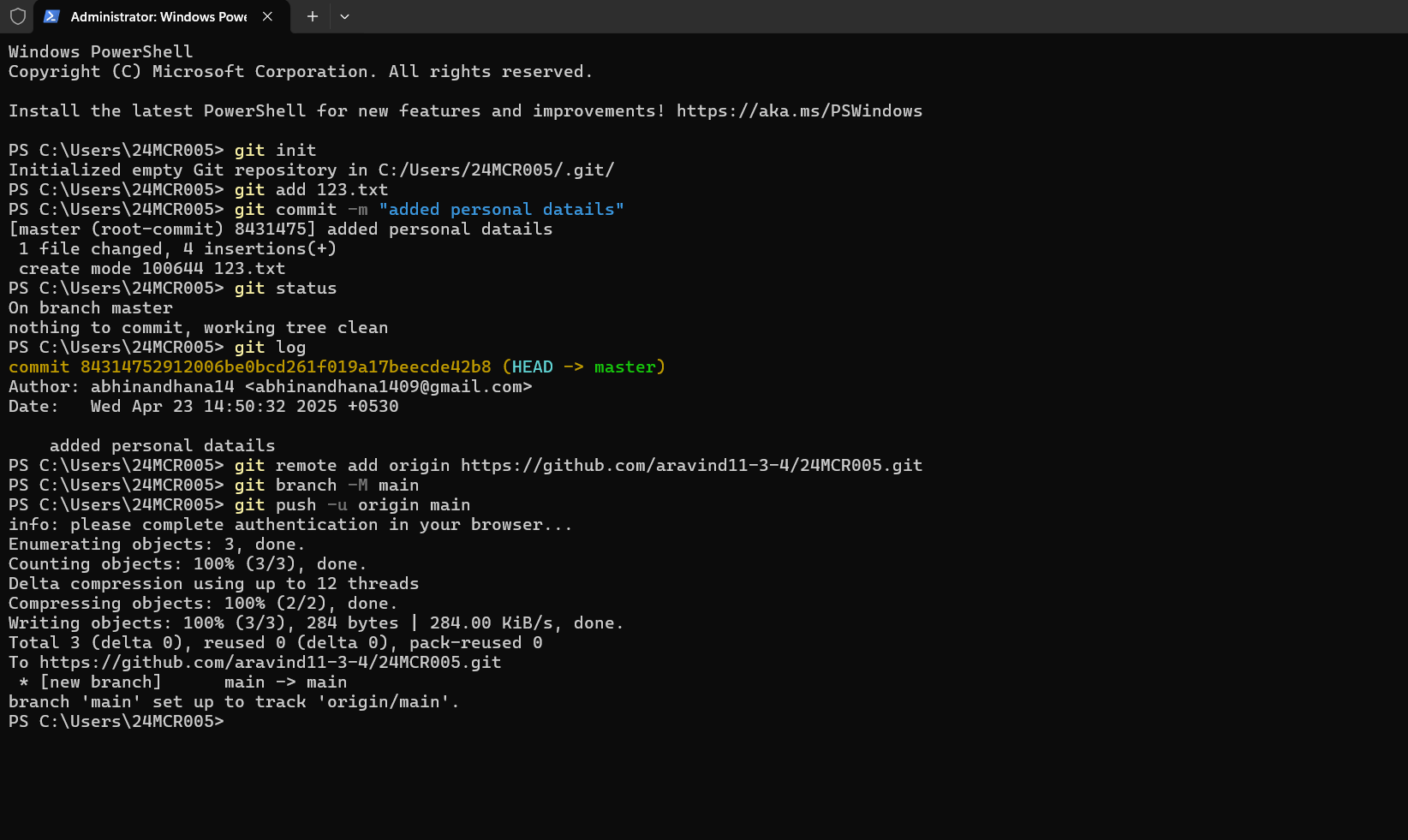Click 'Compressing objects: 100% (2/2), done.' line
The width and height of the screenshot is (1408, 840).
[203, 604]
